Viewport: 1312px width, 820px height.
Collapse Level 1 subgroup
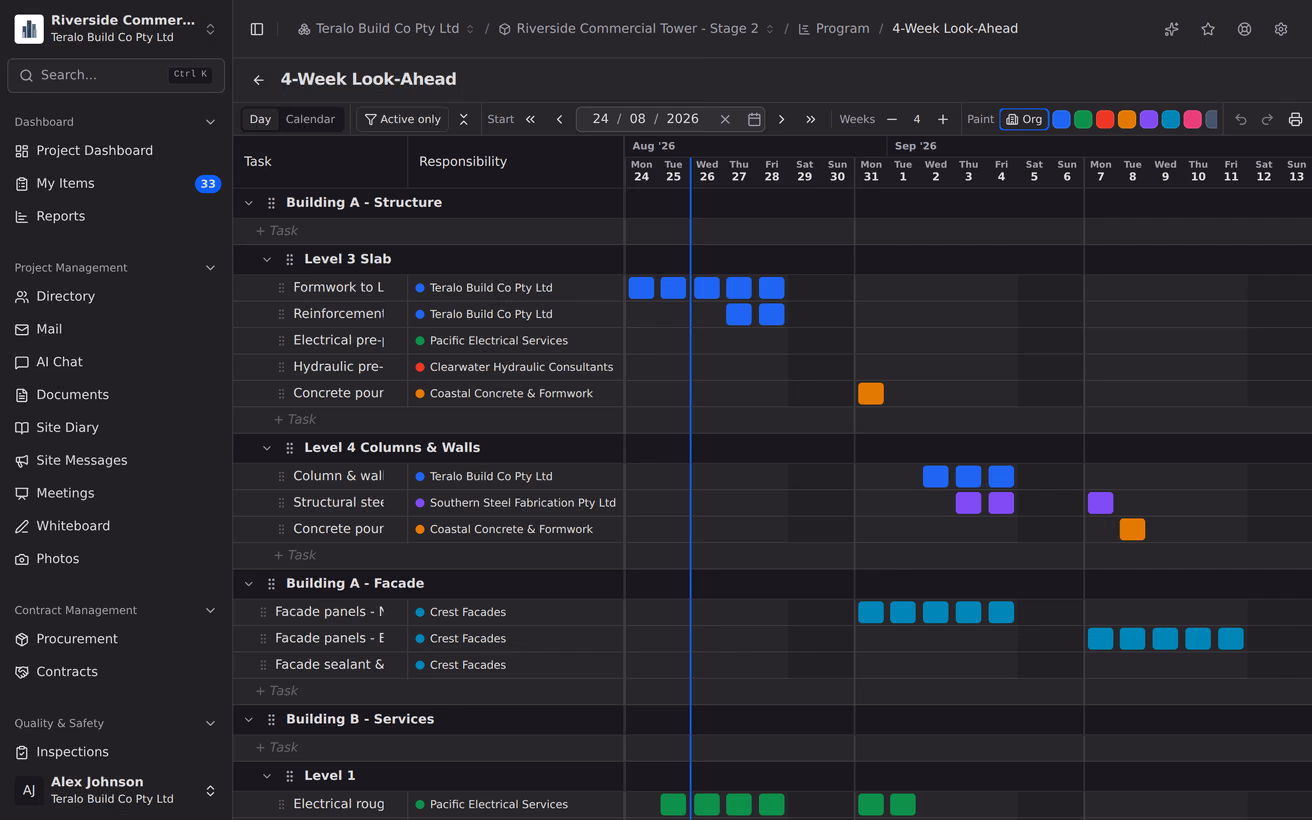(x=267, y=776)
